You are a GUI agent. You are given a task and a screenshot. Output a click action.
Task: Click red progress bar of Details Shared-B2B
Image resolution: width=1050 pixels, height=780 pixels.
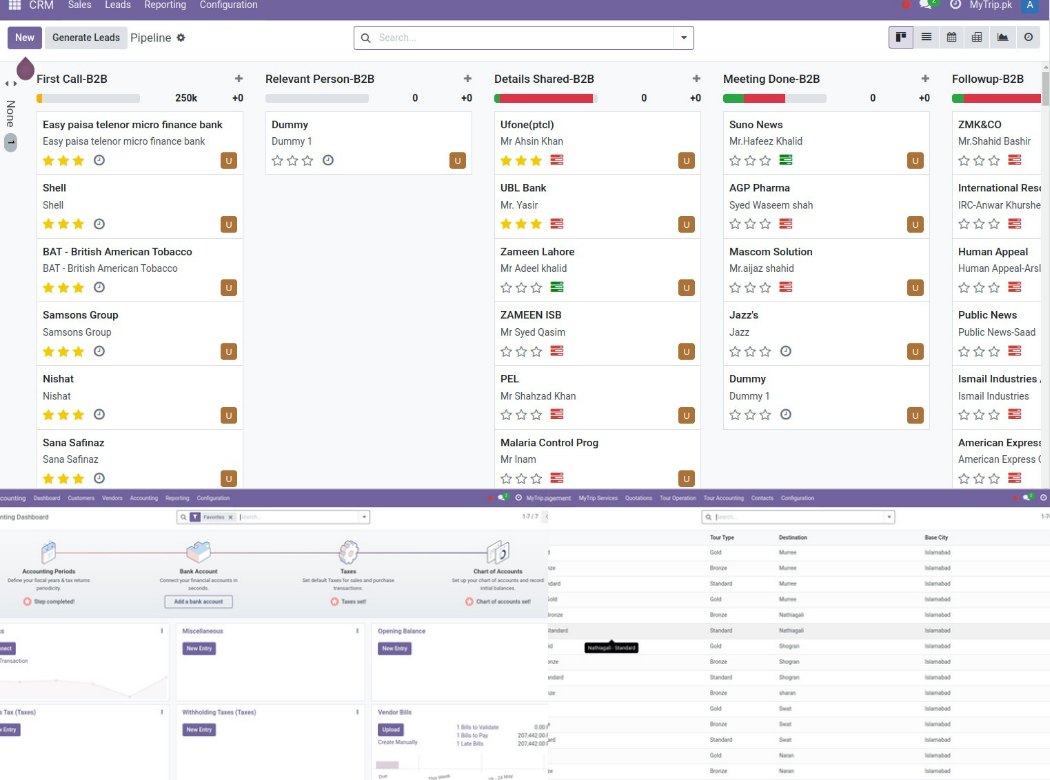[x=546, y=98]
